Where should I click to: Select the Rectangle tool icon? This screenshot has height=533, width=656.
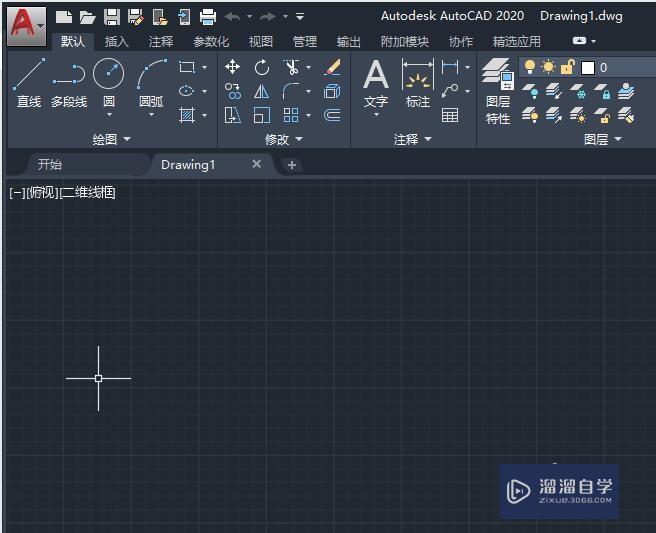pyautogui.click(x=187, y=67)
